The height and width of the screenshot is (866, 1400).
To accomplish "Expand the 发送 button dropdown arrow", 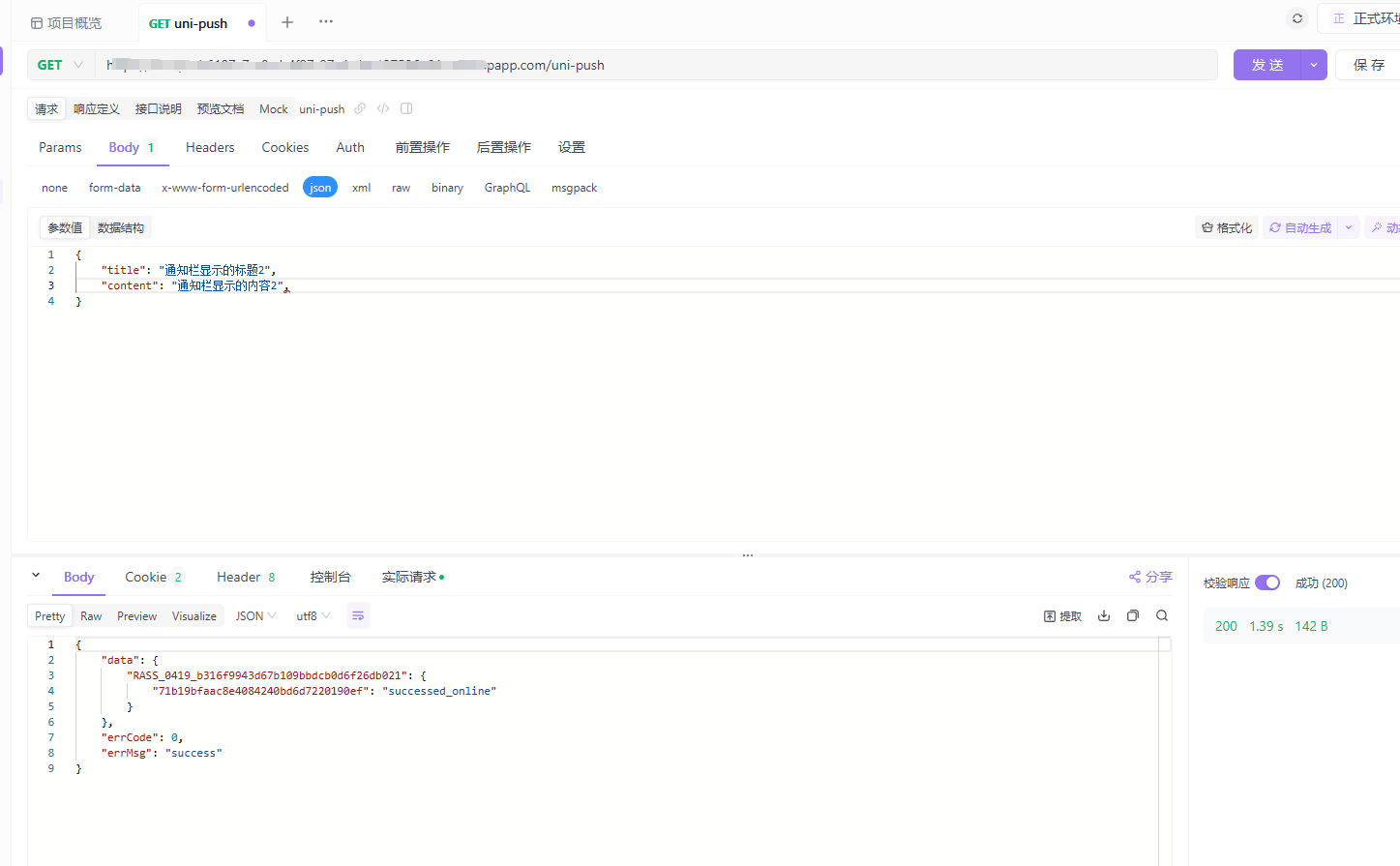I will (1314, 65).
